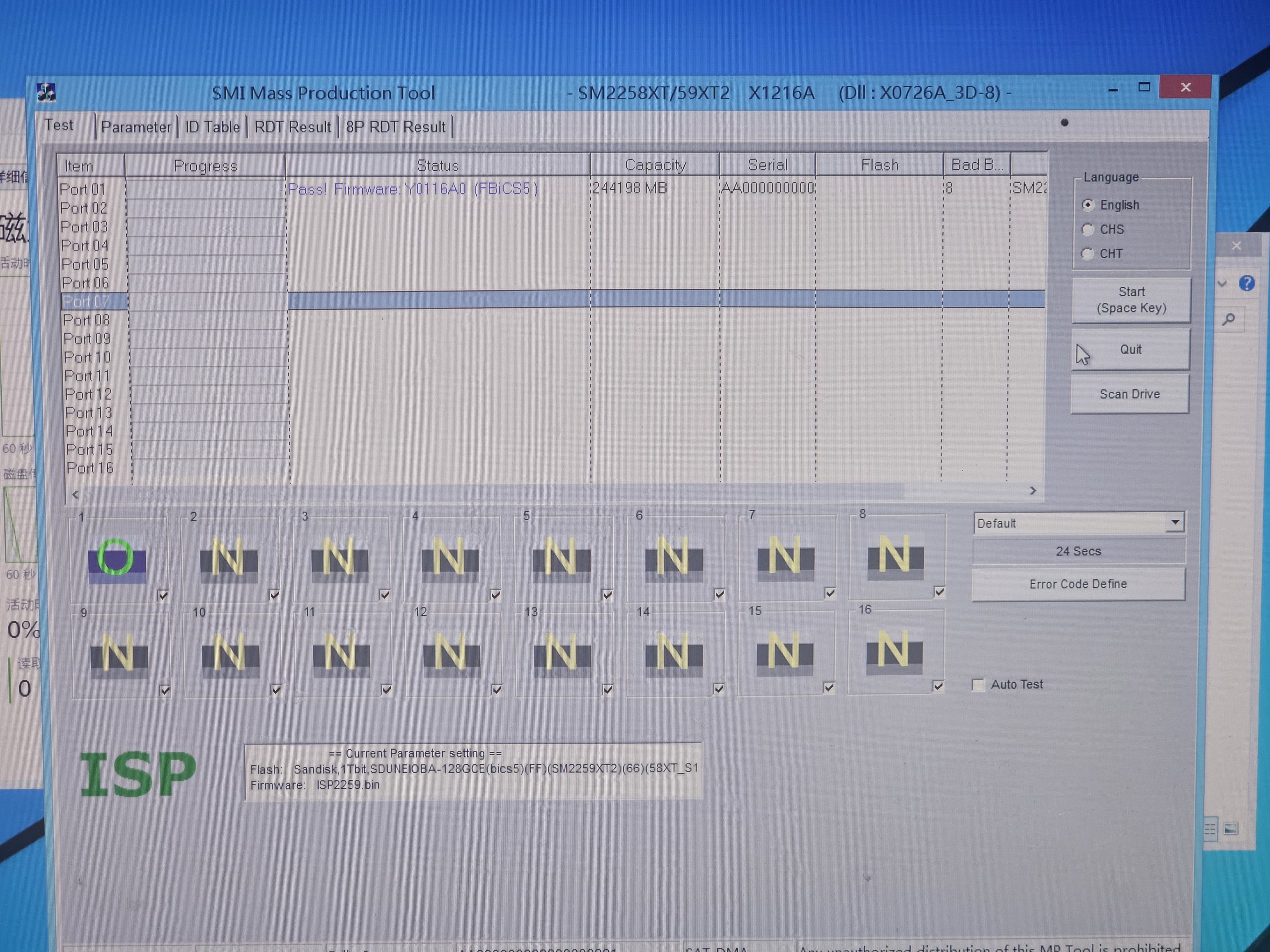Open the RDT Result tab

(x=292, y=127)
